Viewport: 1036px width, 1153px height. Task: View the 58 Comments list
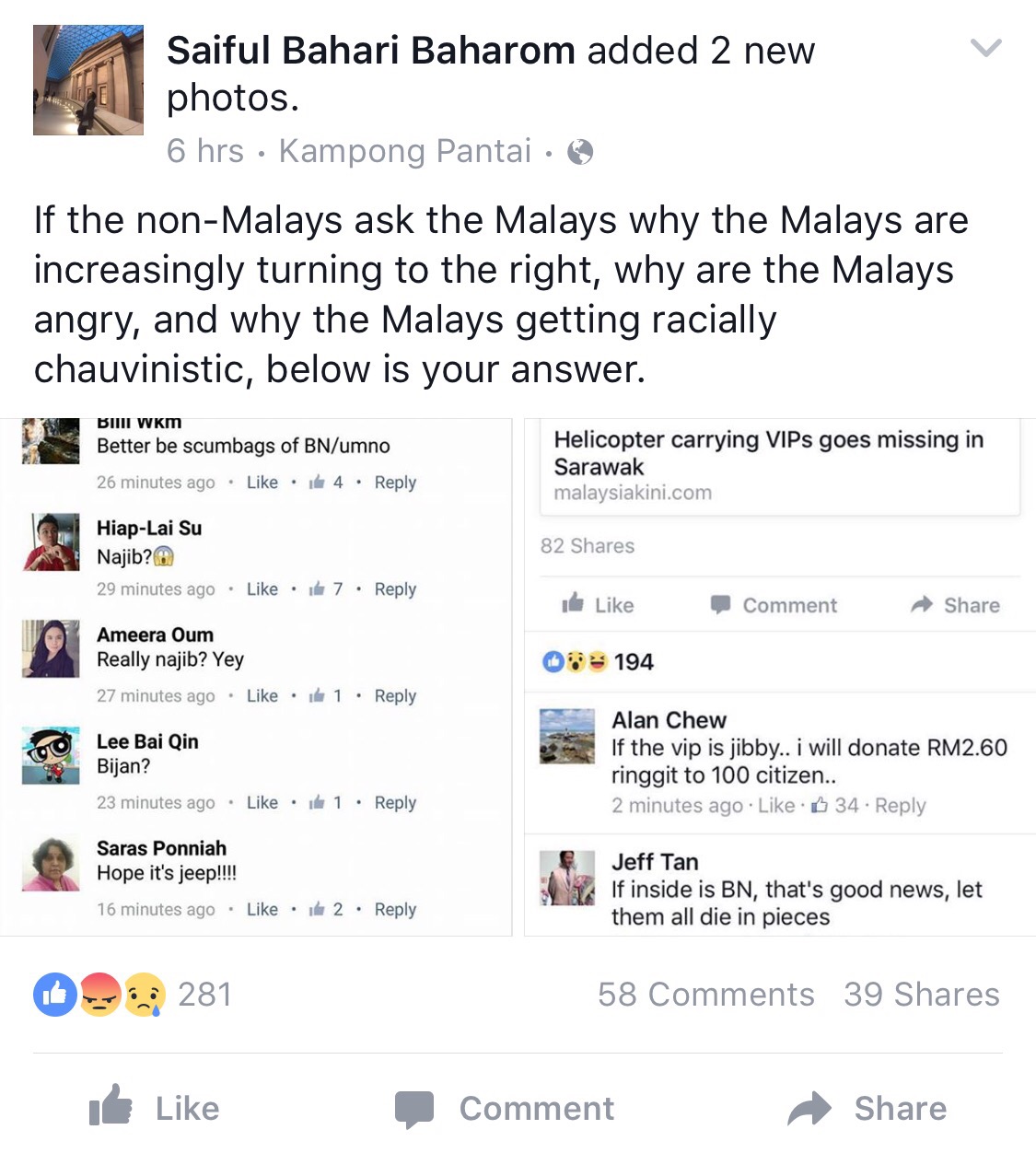[x=706, y=995]
